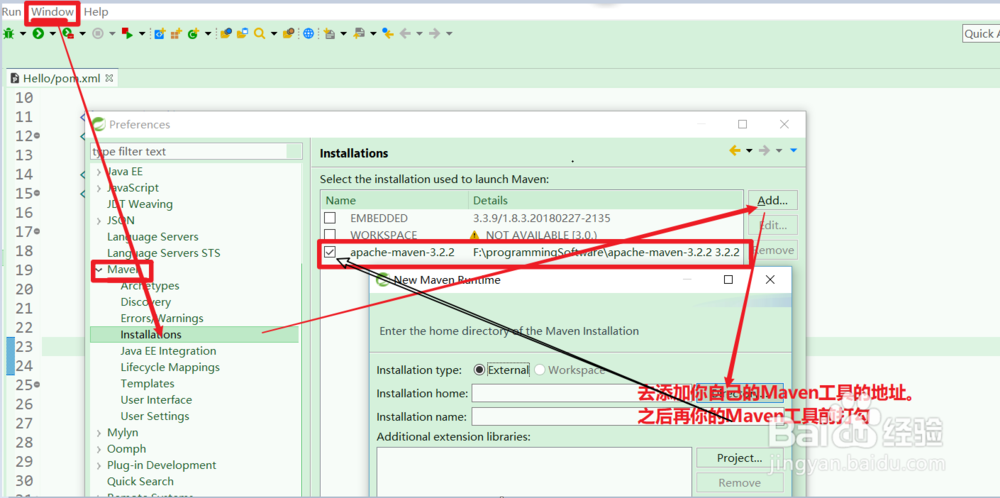
Task: Expand the JavaScript tree node
Action: [99, 188]
